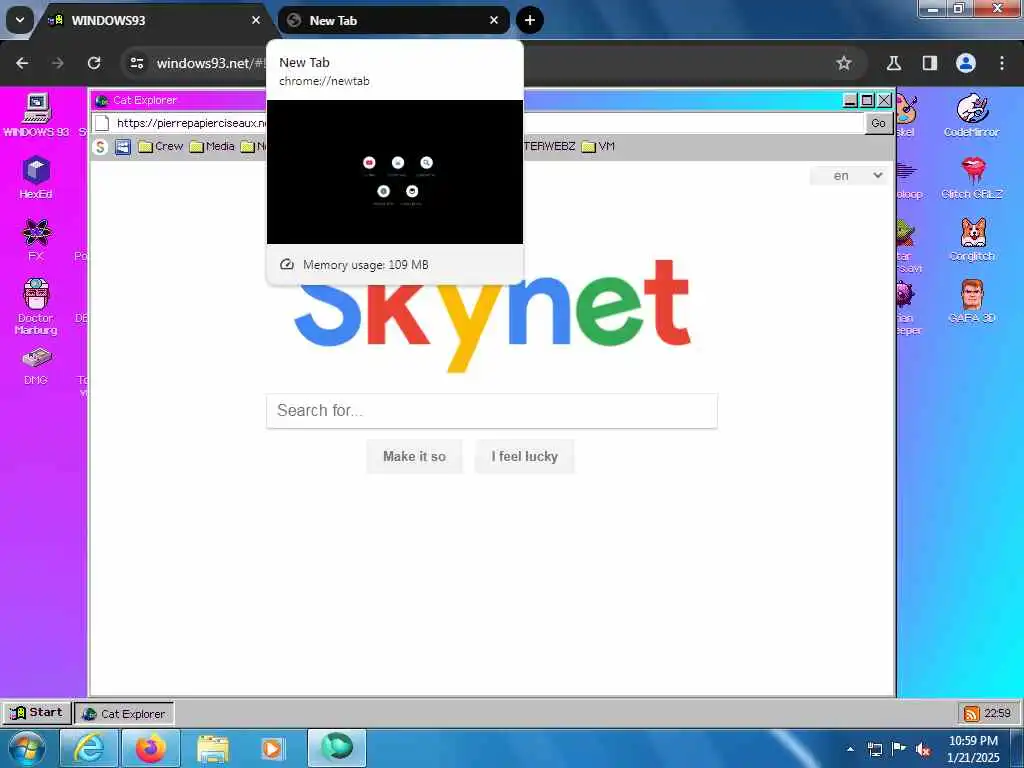This screenshot has height=768, width=1024.
Task: Reload the Chrome page
Action: tap(94, 63)
